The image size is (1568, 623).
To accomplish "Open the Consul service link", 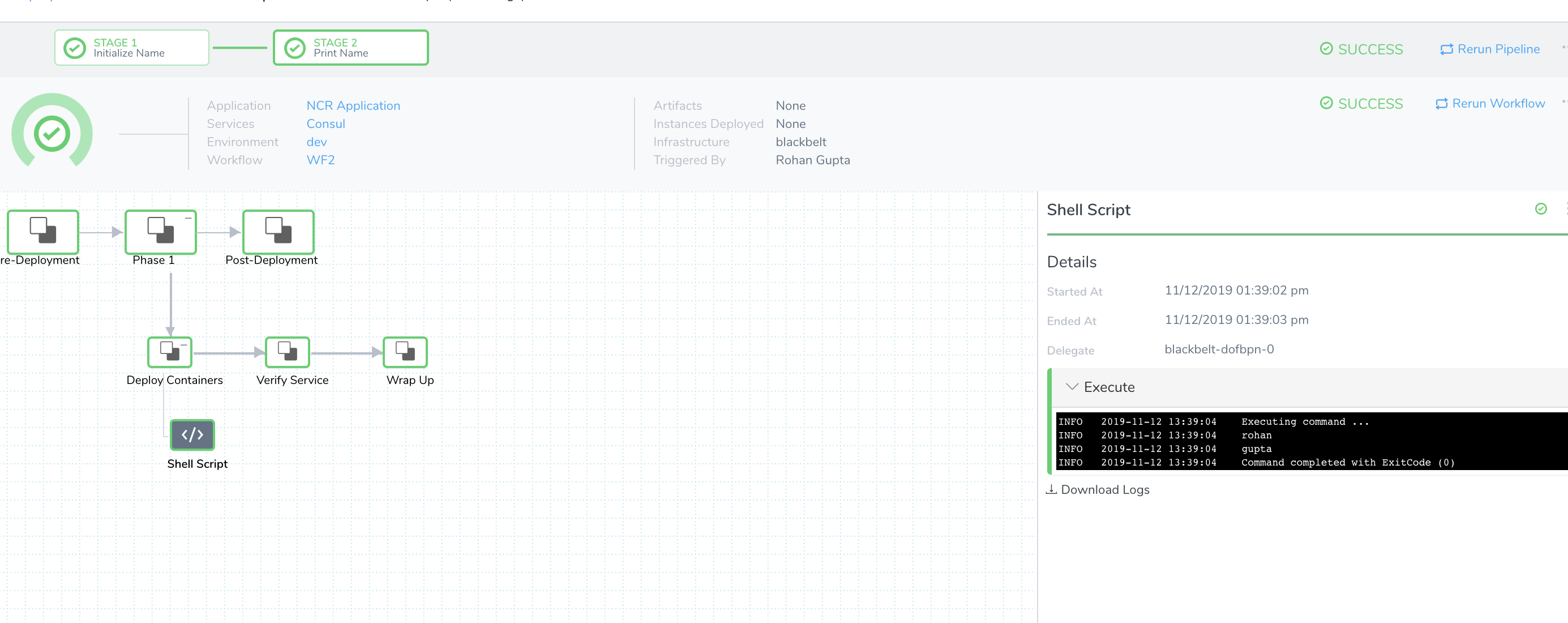I will (325, 123).
